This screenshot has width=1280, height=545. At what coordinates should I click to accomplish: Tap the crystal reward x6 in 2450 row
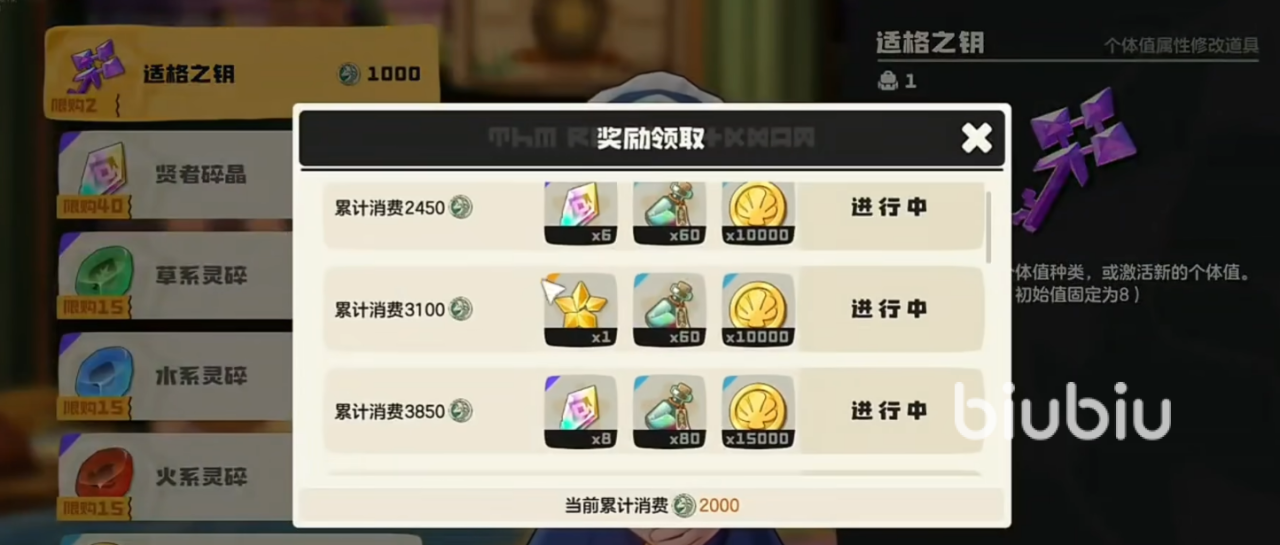(x=581, y=212)
